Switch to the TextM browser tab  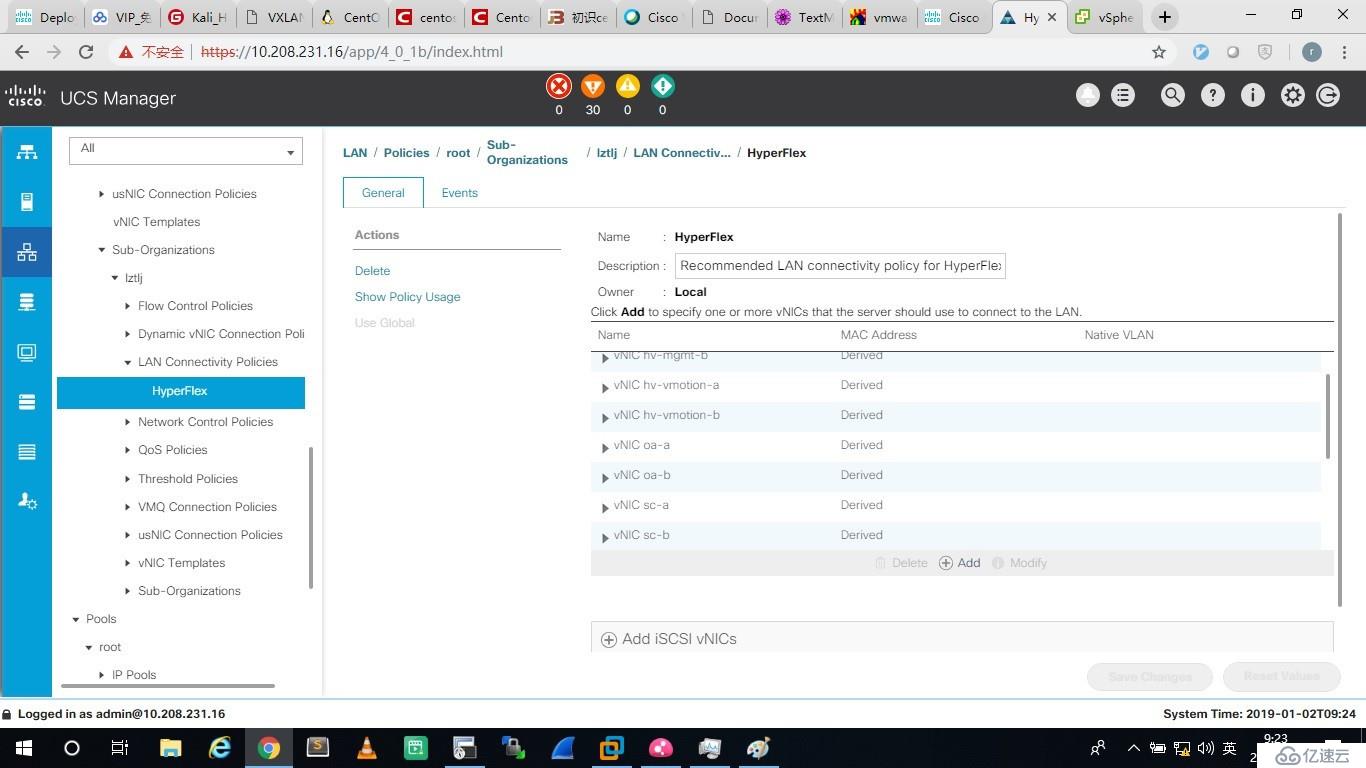pyautogui.click(x=805, y=17)
